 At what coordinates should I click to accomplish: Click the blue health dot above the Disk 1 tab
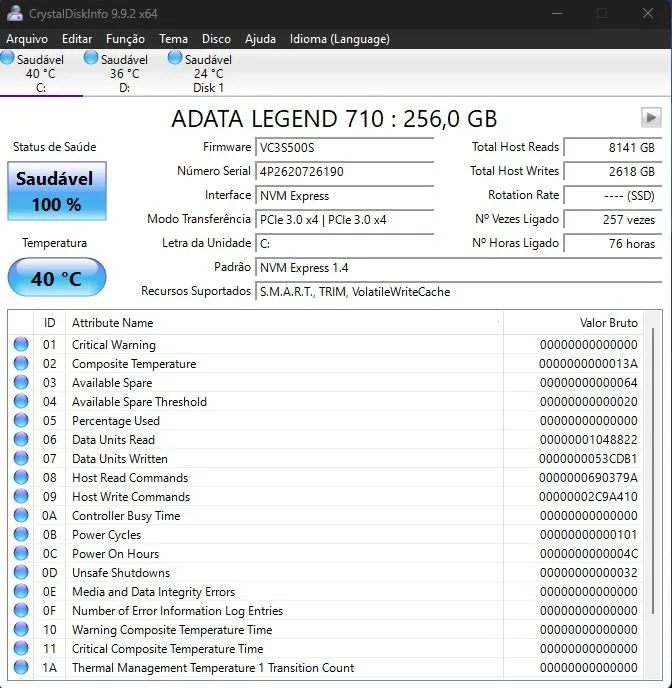point(175,57)
